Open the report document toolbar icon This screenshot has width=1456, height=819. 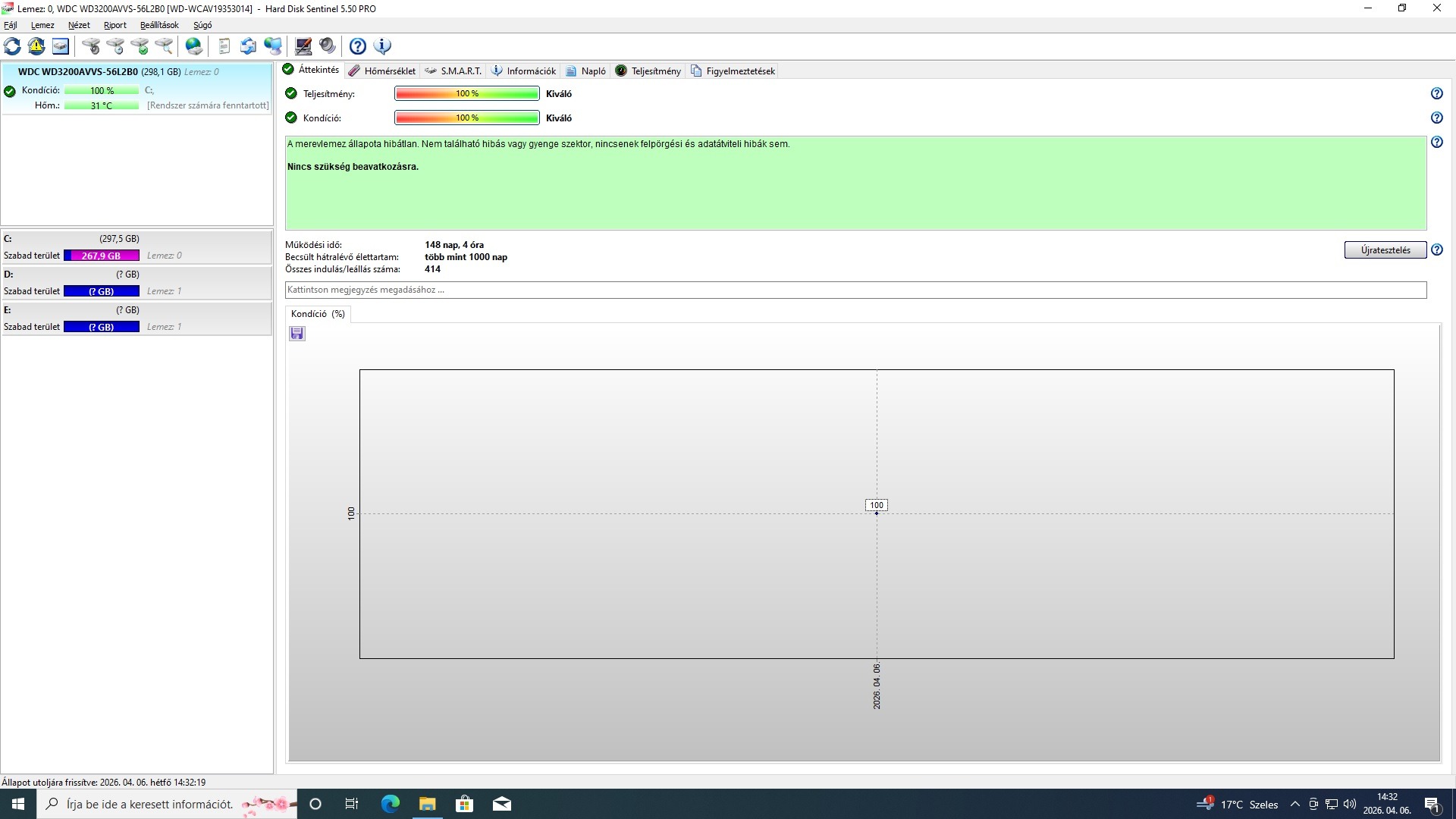[x=224, y=46]
